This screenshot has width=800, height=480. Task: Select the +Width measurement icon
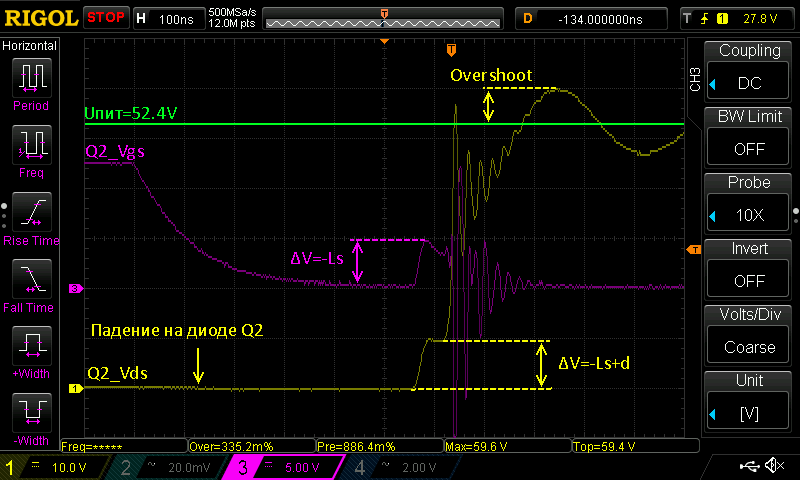(32, 346)
